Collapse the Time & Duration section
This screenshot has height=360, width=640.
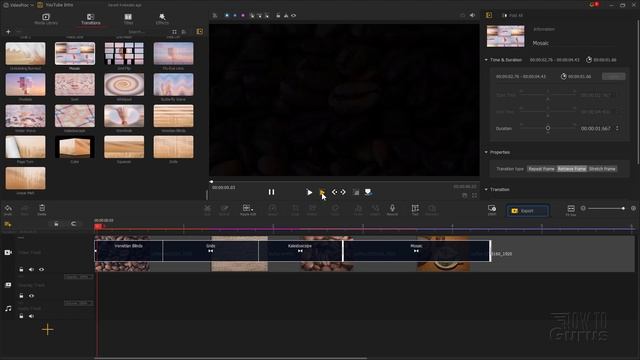pos(486,60)
